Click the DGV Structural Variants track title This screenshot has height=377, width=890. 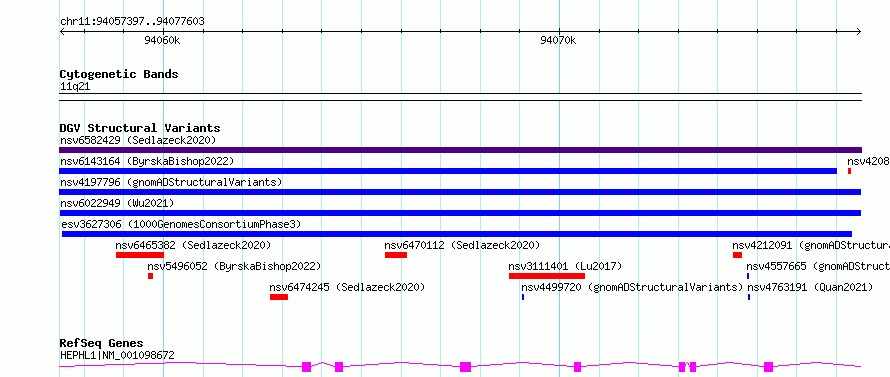pos(140,128)
